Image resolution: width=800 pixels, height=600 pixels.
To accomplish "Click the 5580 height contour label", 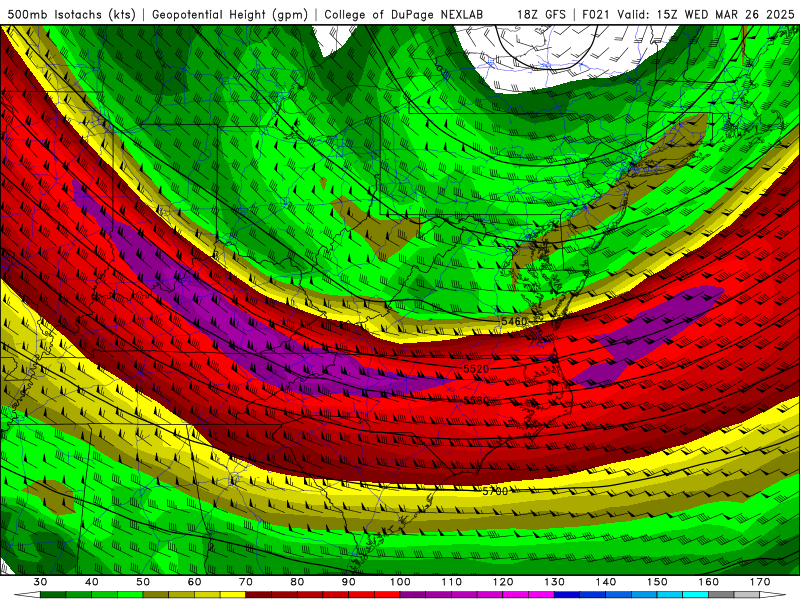I will [476, 400].
